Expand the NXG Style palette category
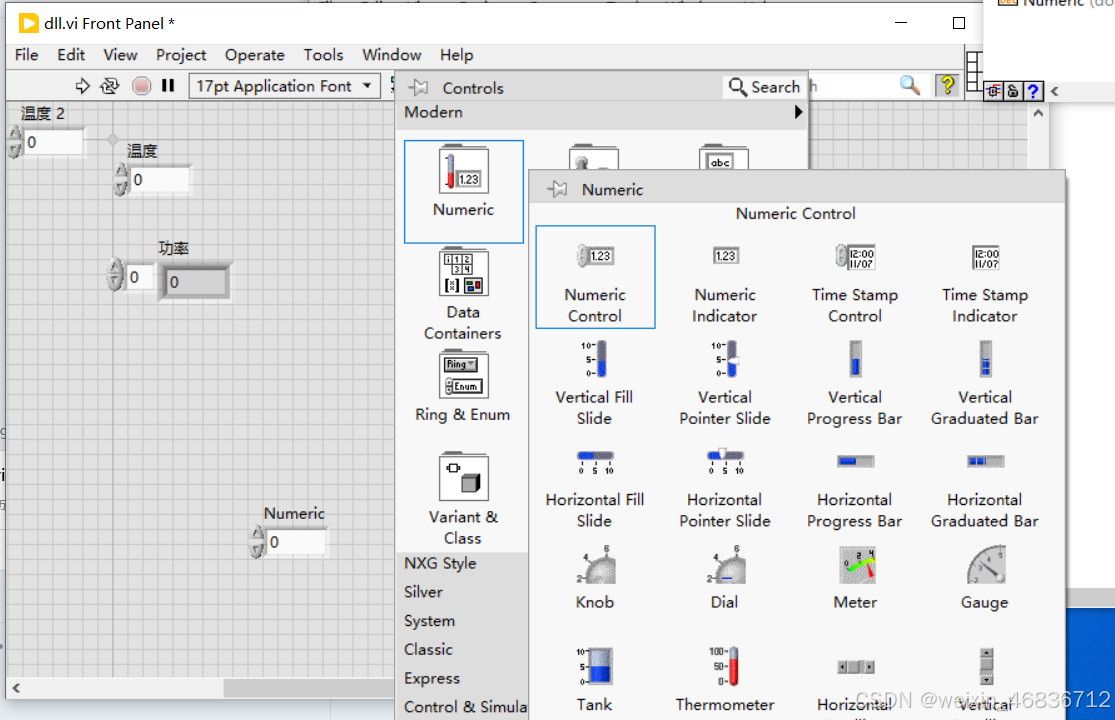Image resolution: width=1115 pixels, height=720 pixels. point(440,563)
